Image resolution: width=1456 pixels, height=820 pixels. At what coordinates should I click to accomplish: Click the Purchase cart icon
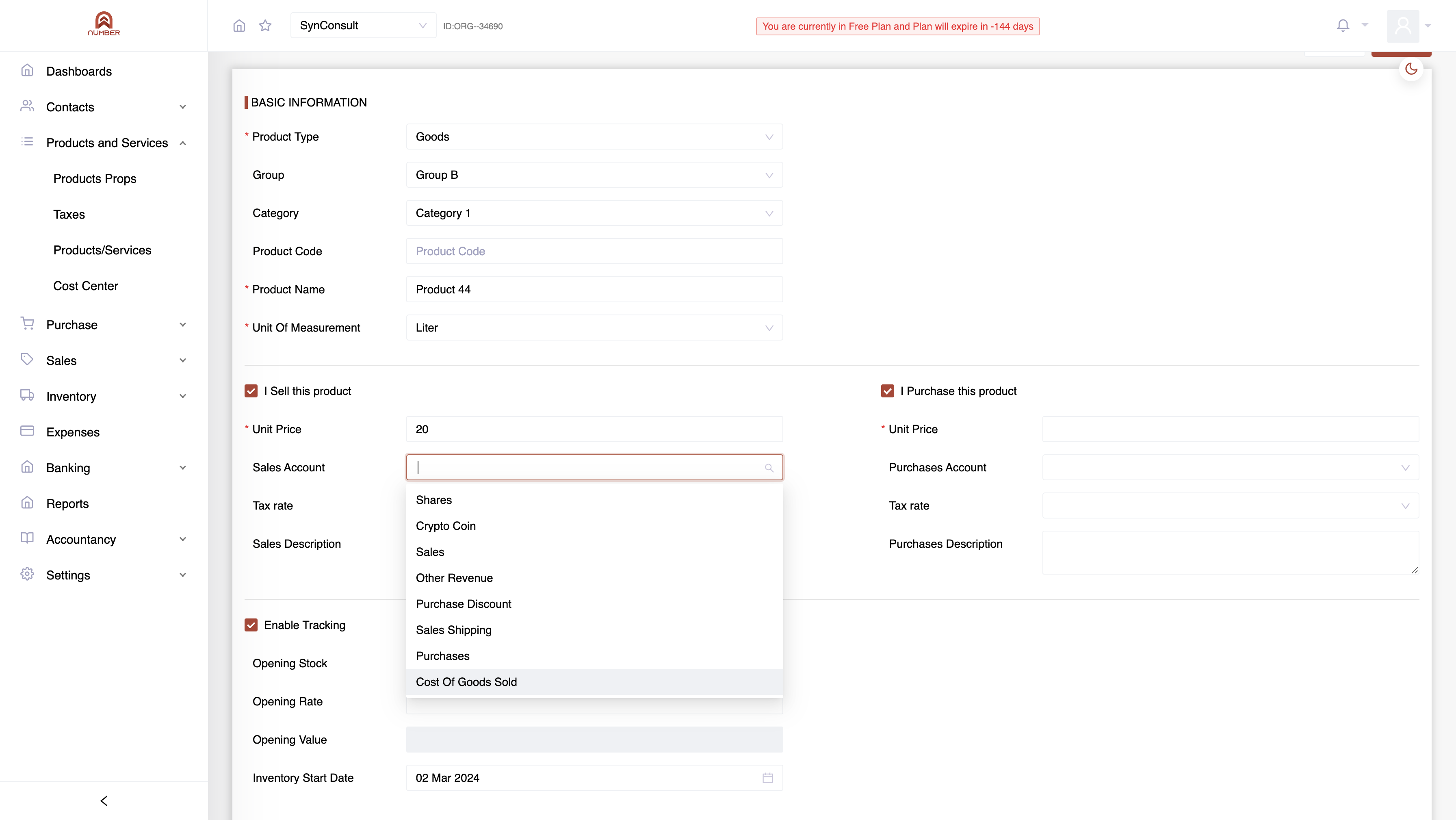(27, 323)
